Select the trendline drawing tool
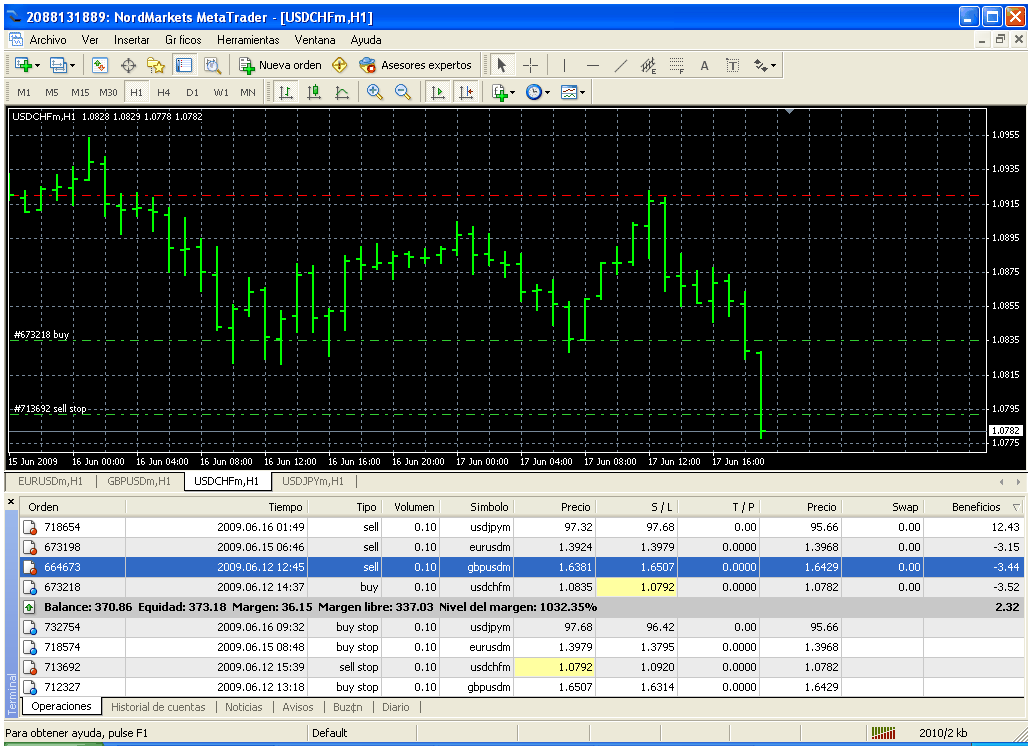The image size is (1032, 746). coord(620,65)
